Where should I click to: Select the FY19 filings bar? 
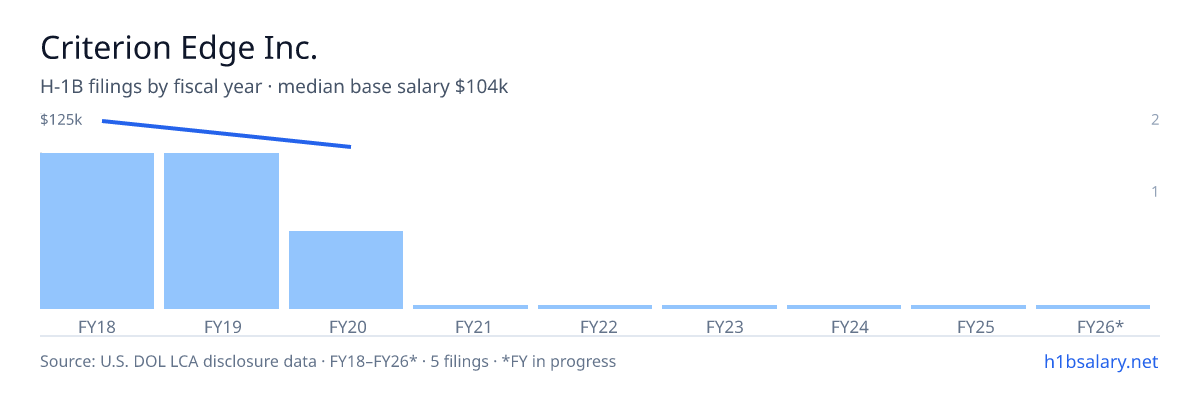point(221,231)
